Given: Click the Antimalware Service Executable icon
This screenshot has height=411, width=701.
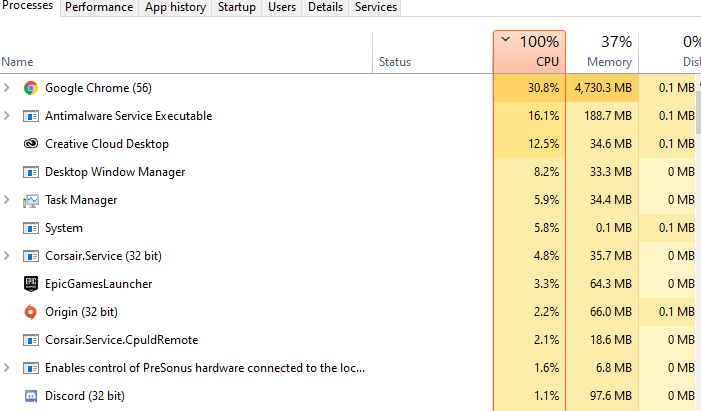Looking at the screenshot, I should point(30,116).
